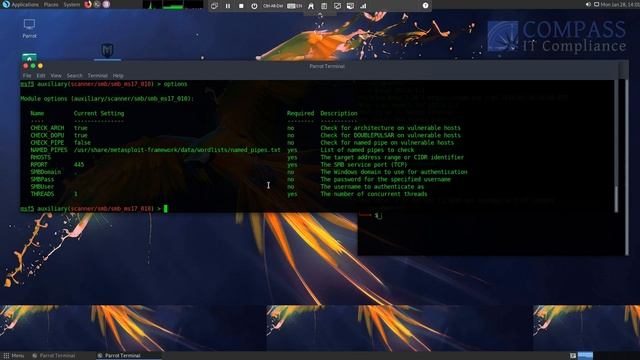
Task: Open the Metasploit desktop icon
Action: pos(107,51)
